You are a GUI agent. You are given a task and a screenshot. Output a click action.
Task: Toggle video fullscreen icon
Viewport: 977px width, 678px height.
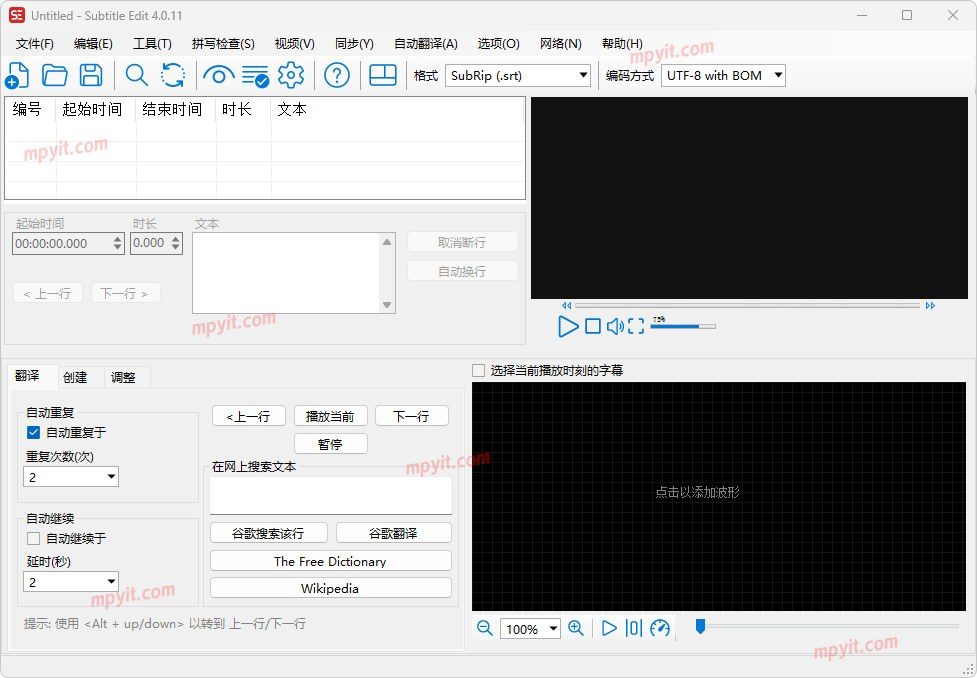[636, 326]
